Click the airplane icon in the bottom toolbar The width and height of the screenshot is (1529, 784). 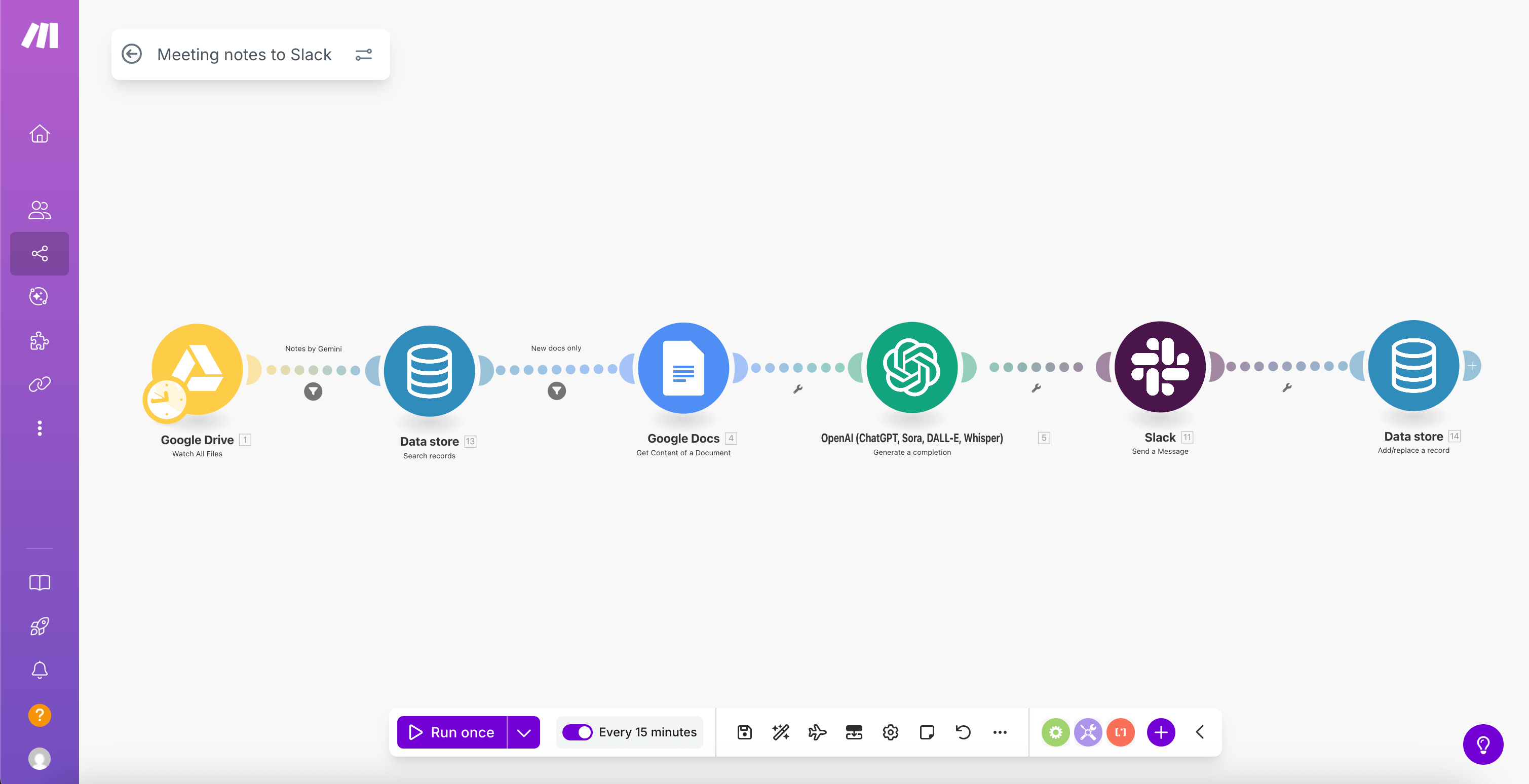pos(817,732)
